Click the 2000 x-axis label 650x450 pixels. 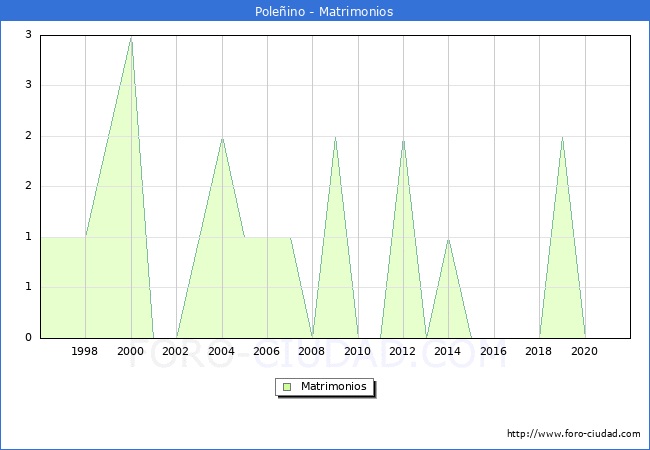[131, 351]
